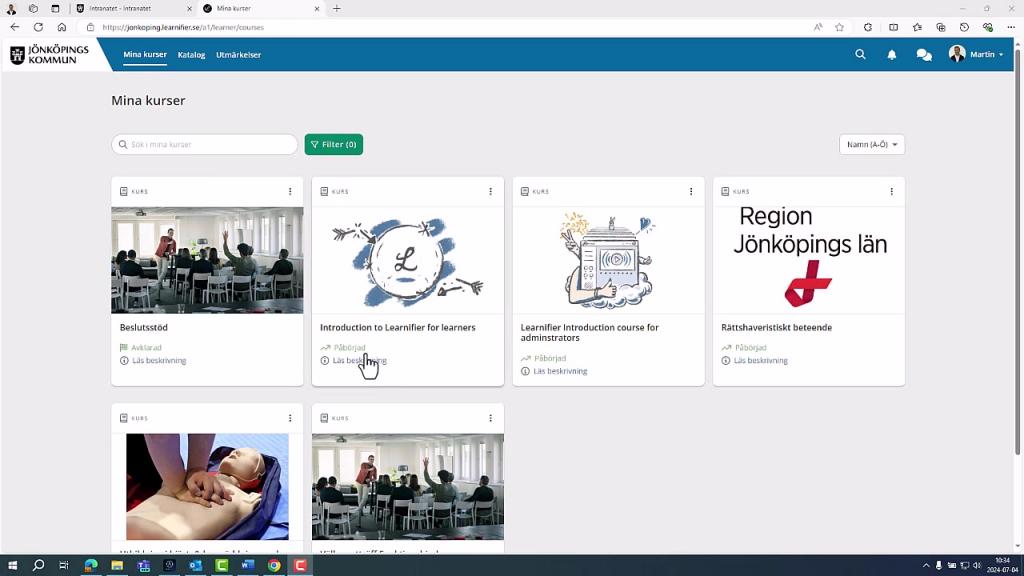This screenshot has height=576, width=1024.
Task: Open the Region Jönköpings län course image
Action: (x=808, y=260)
